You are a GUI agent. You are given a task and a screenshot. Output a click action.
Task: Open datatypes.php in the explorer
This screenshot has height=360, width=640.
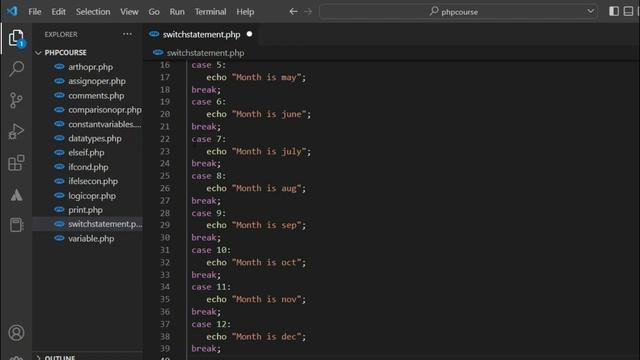95,138
